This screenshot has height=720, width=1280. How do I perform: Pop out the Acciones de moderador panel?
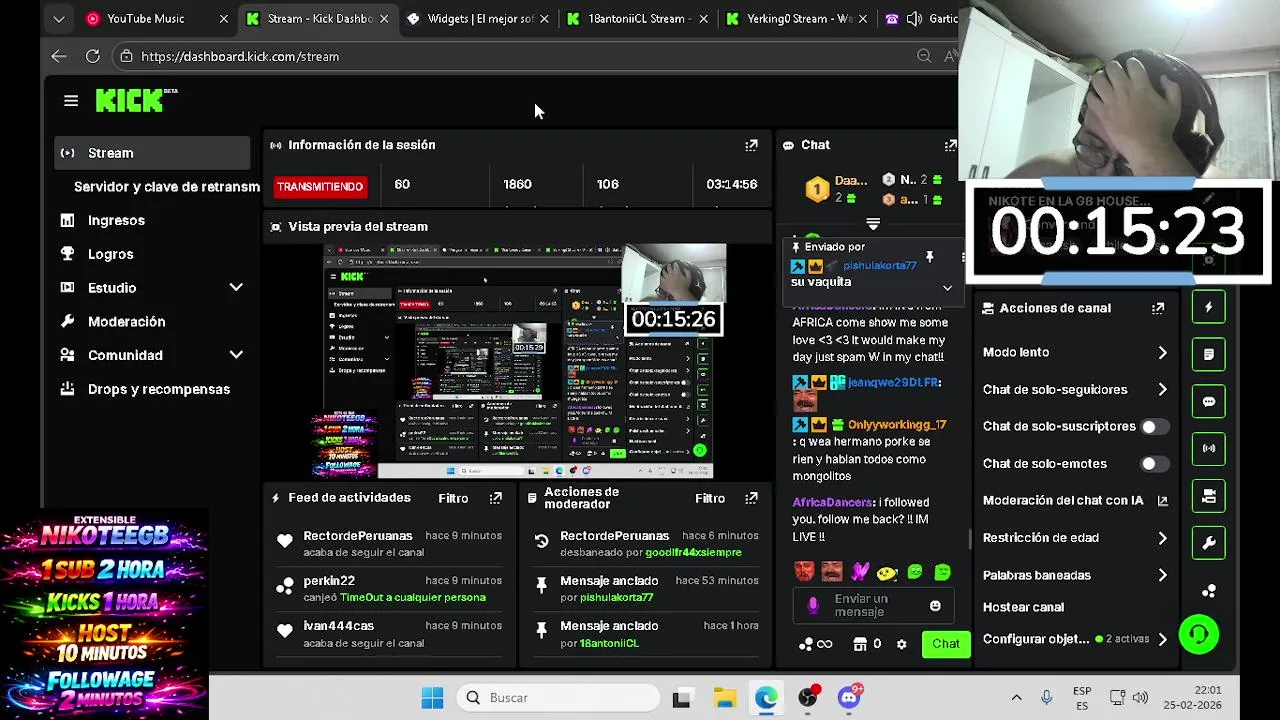pyautogui.click(x=752, y=498)
